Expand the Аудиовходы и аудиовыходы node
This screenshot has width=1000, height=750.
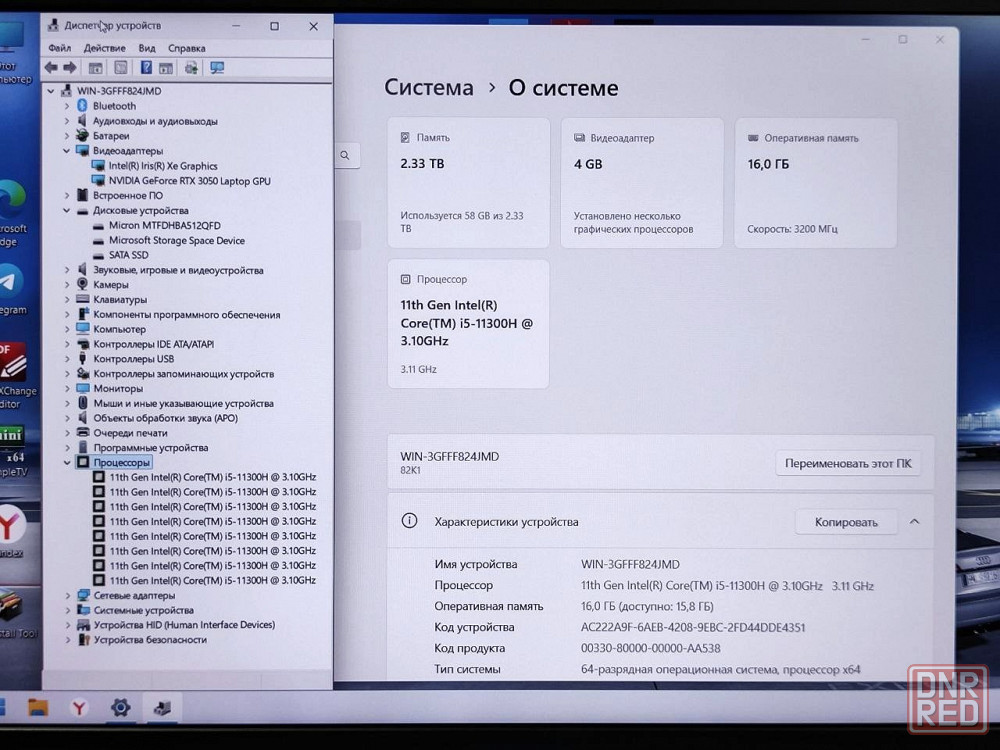click(x=67, y=121)
